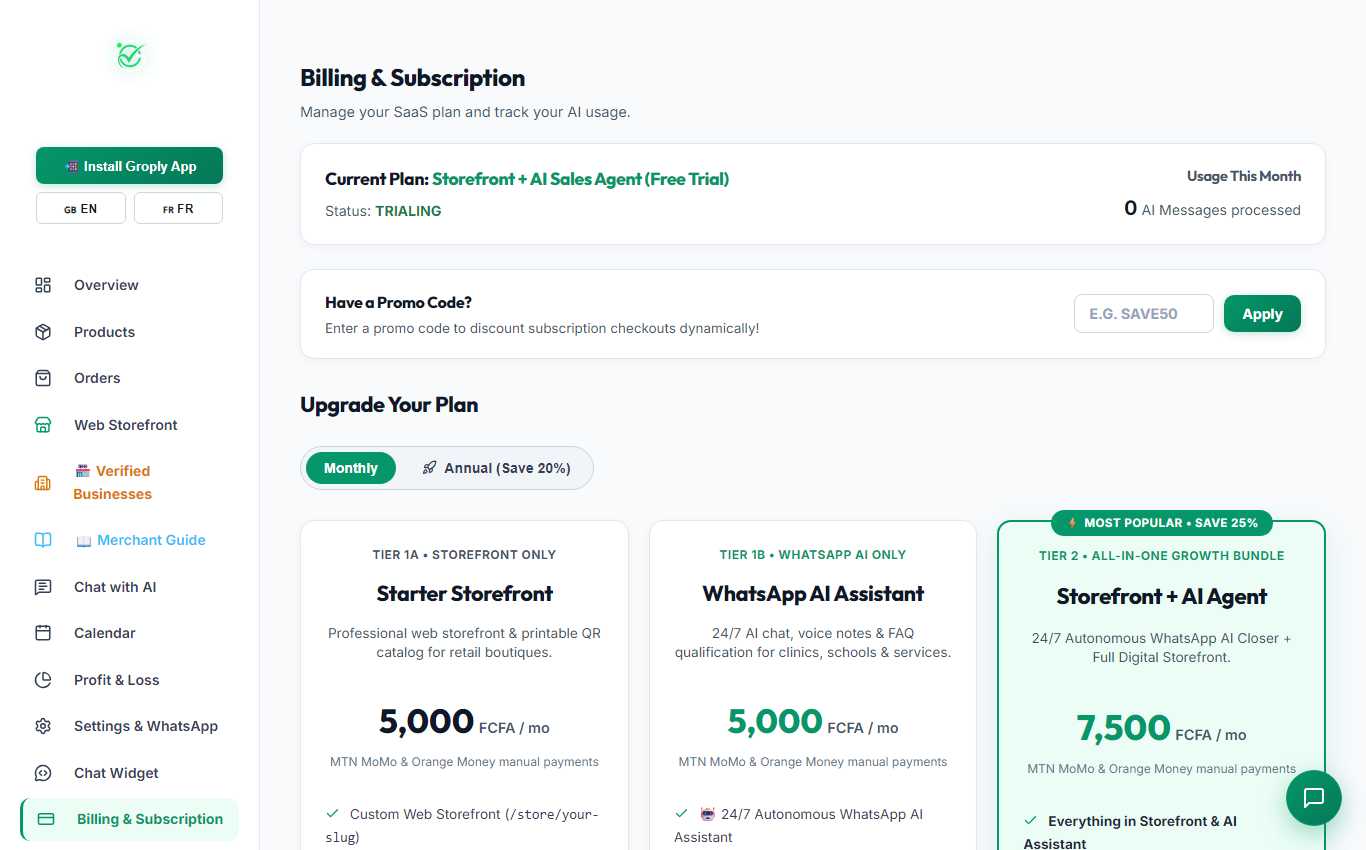Click the Groply checkmark logo
Viewport: 1366px width, 850px height.
pos(130,55)
